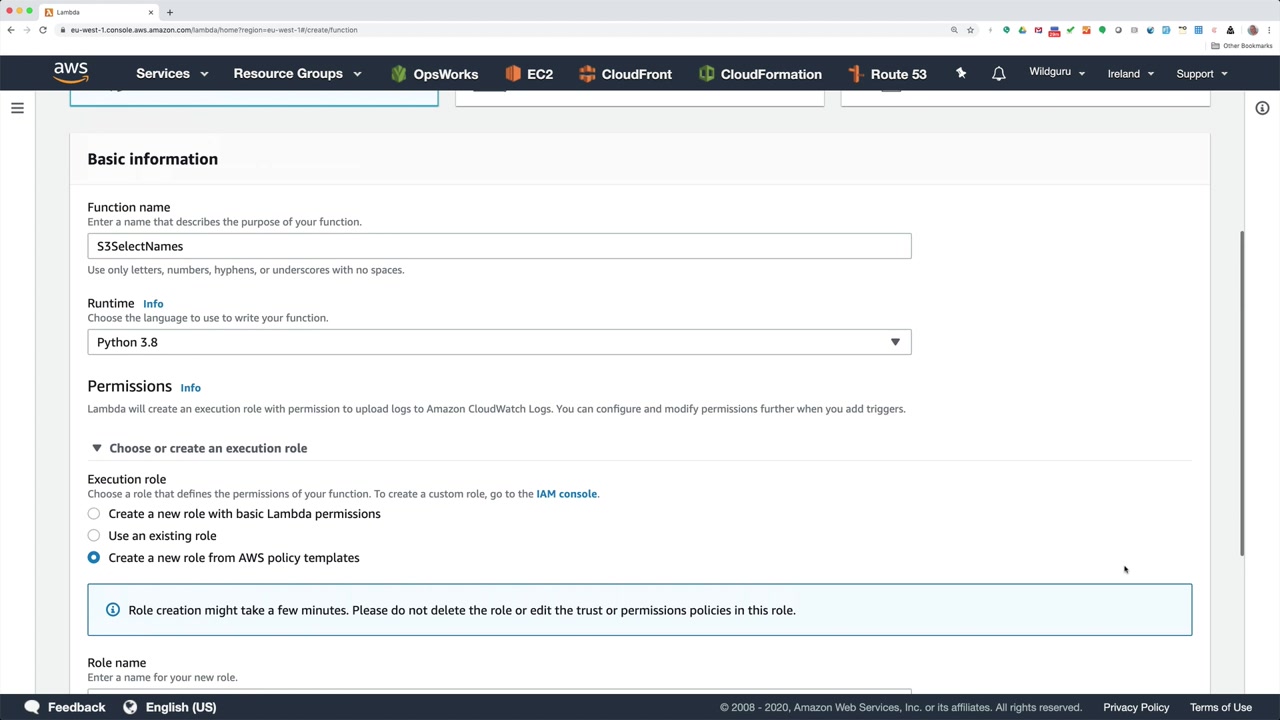Click the pin shortcuts icon in AWS navbar
Viewport: 1280px width, 720px height.
click(x=961, y=73)
